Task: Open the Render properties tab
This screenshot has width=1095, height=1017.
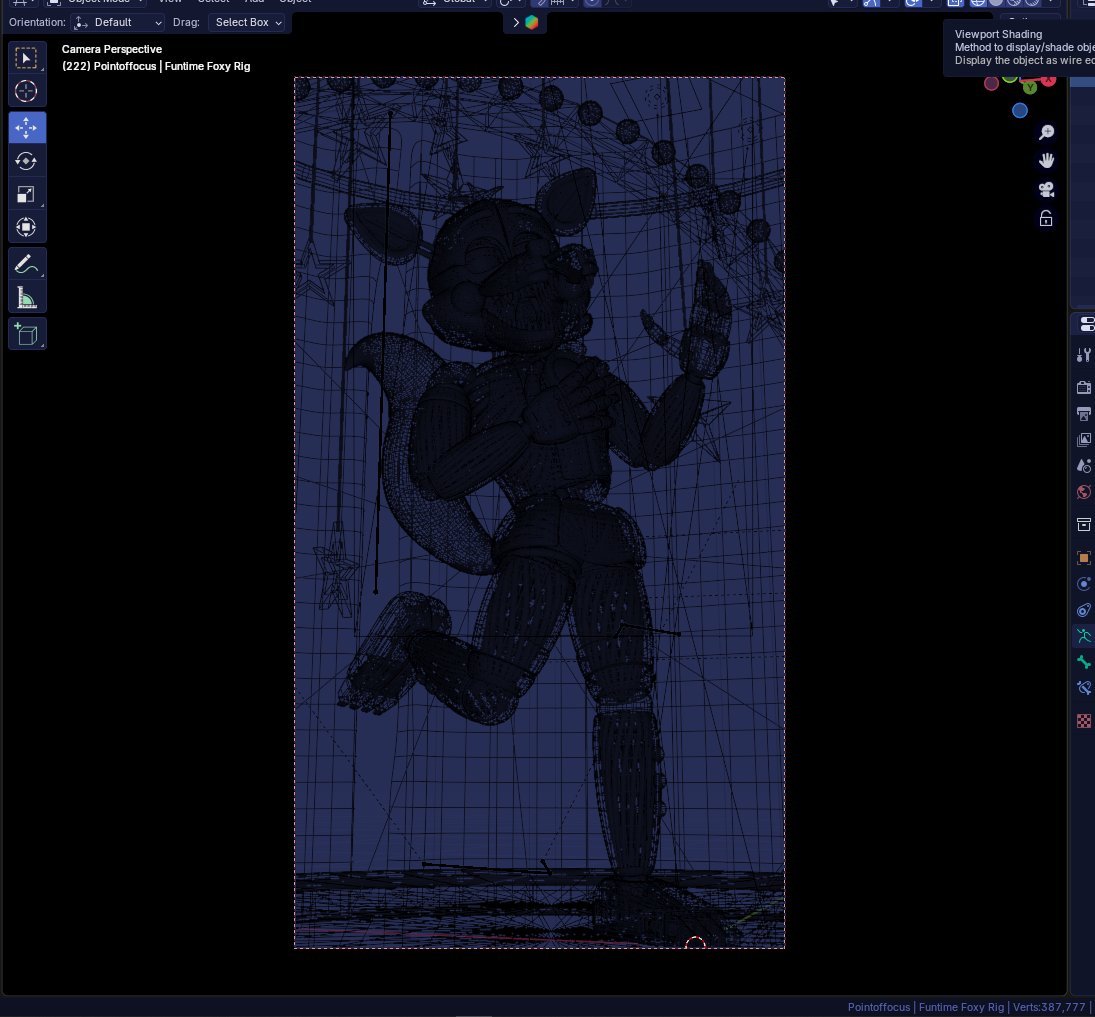Action: (x=1084, y=387)
